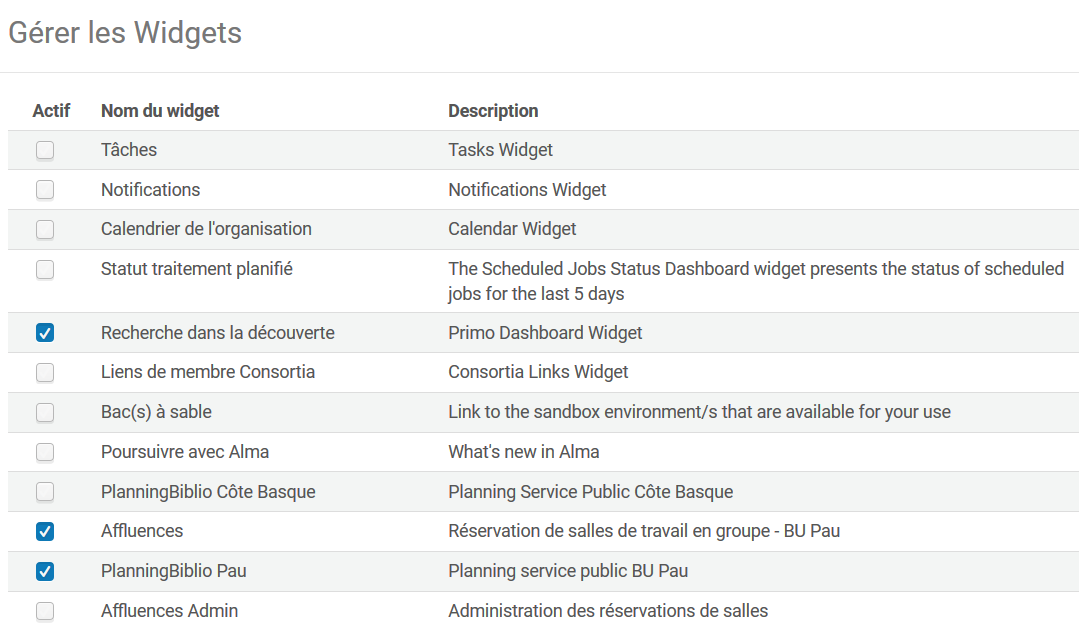This screenshot has width=1079, height=642.
Task: Check the Poursuivre avec Alma box
Action: [x=45, y=452]
